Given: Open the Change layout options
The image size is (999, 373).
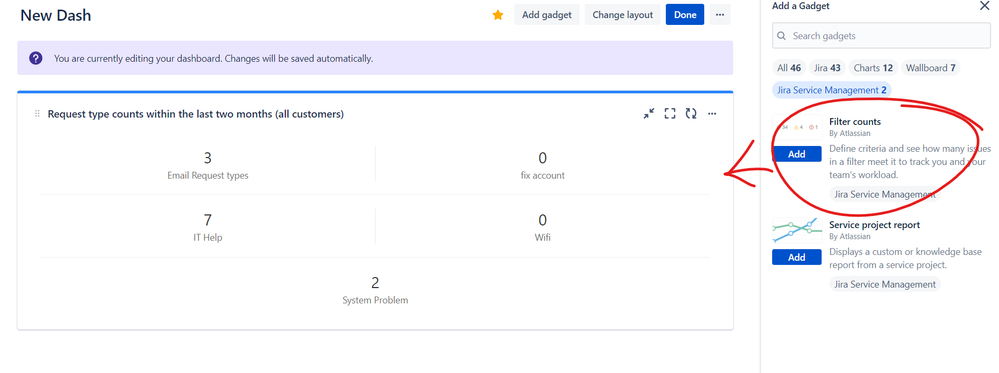Looking at the screenshot, I should [x=622, y=15].
